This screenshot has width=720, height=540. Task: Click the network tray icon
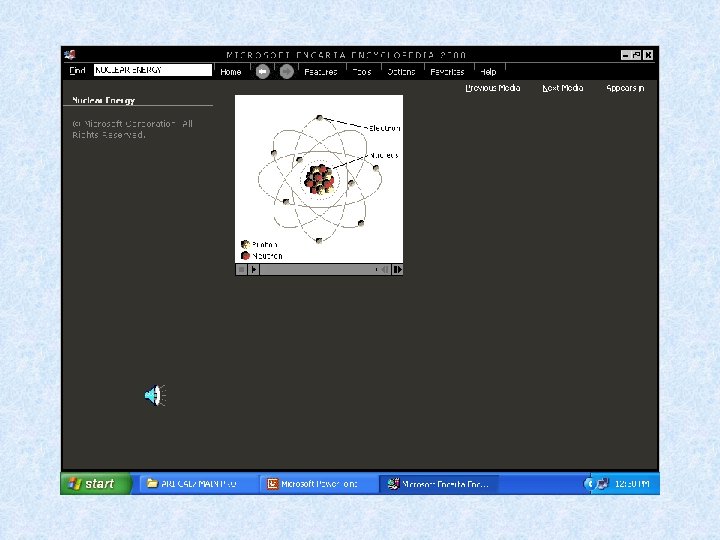click(x=602, y=484)
